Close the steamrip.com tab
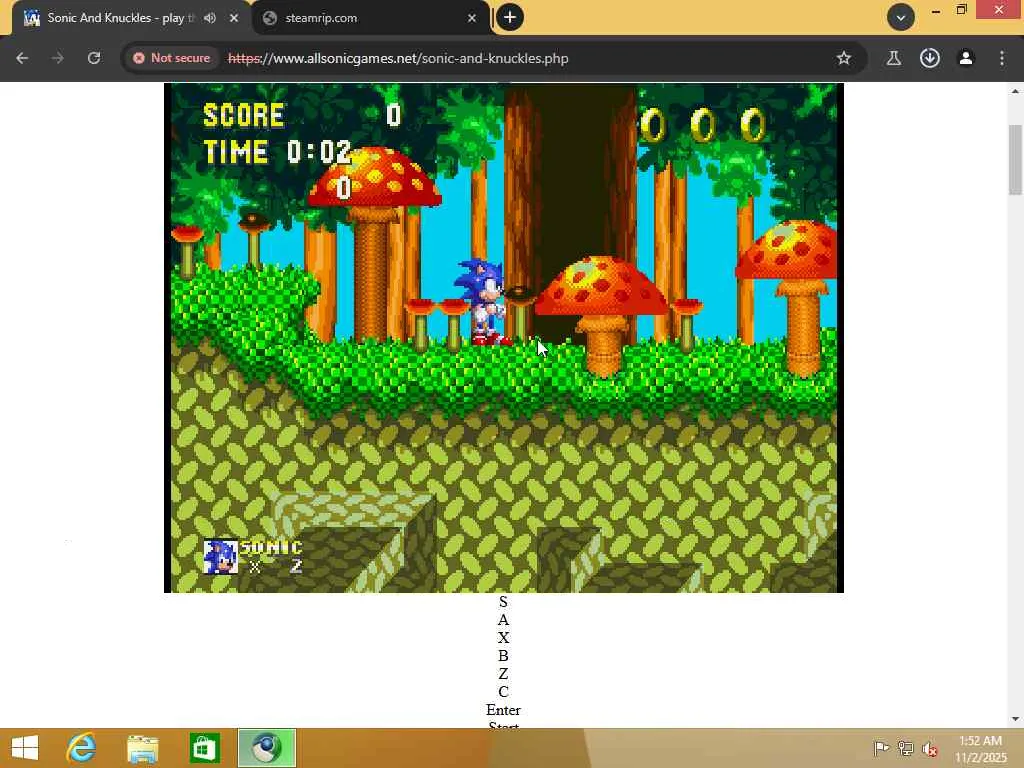This screenshot has height=768, width=1024. (472, 18)
